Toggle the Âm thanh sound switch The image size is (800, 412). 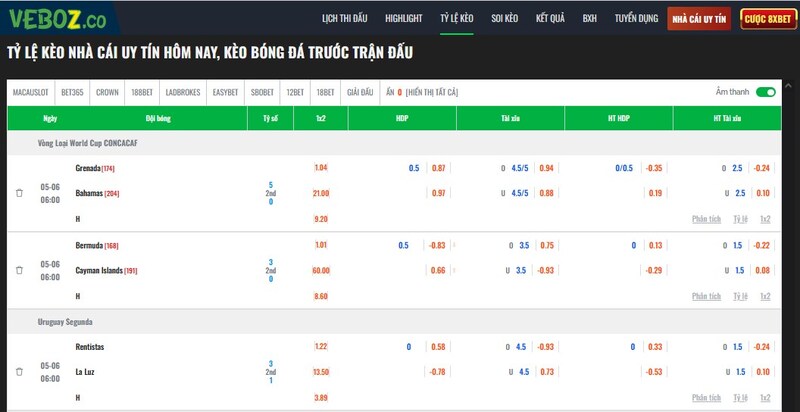766,92
